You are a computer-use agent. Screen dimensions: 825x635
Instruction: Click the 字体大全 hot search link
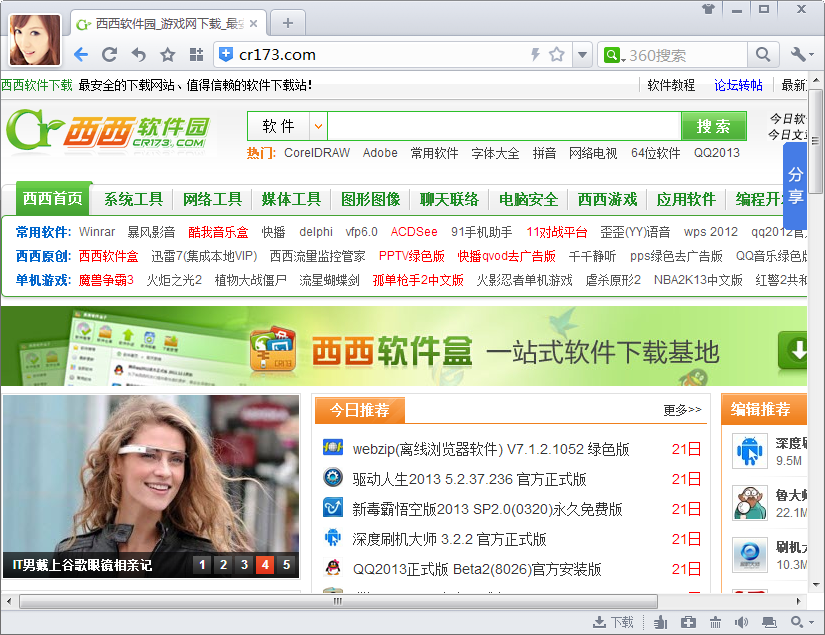point(495,153)
